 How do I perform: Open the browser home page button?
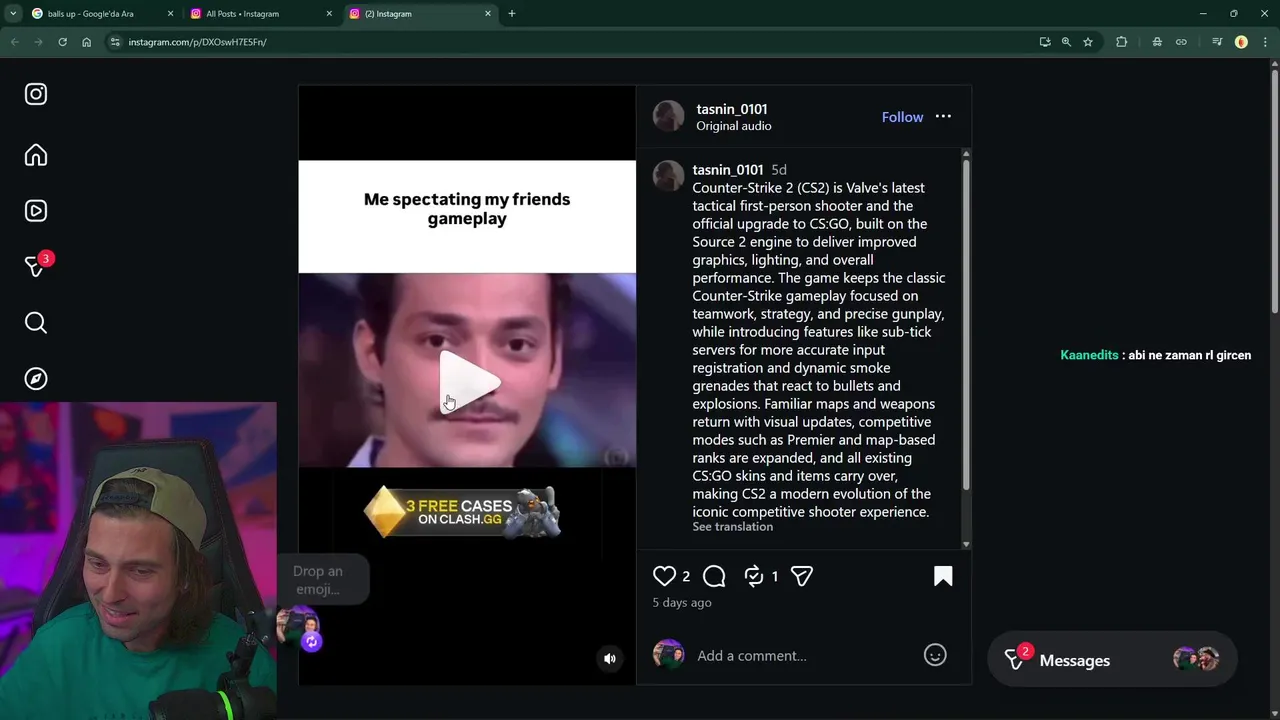(x=87, y=42)
